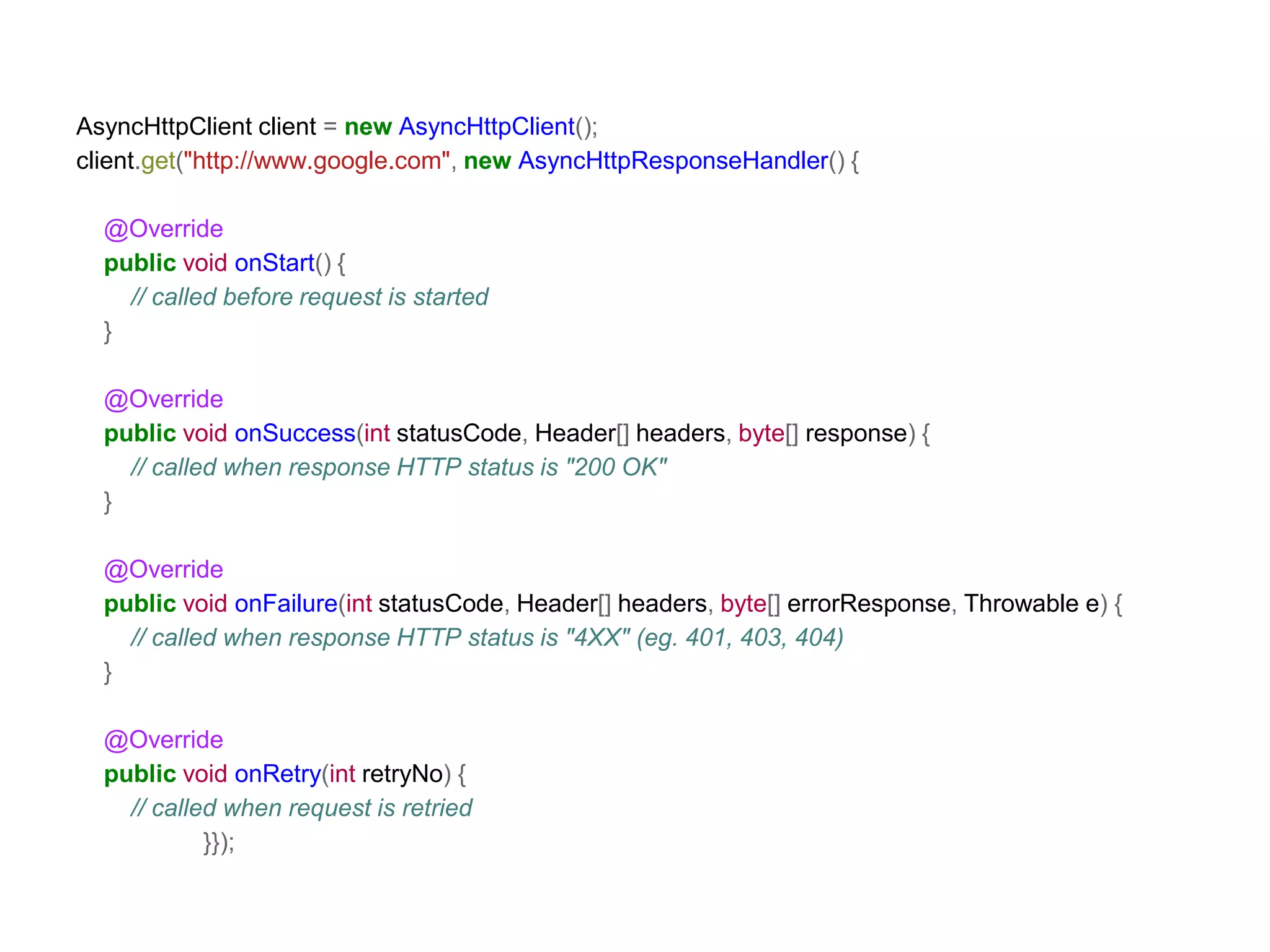The image size is (1270, 952).
Task: Click the comment mentioning "200 OK"
Action: click(399, 468)
